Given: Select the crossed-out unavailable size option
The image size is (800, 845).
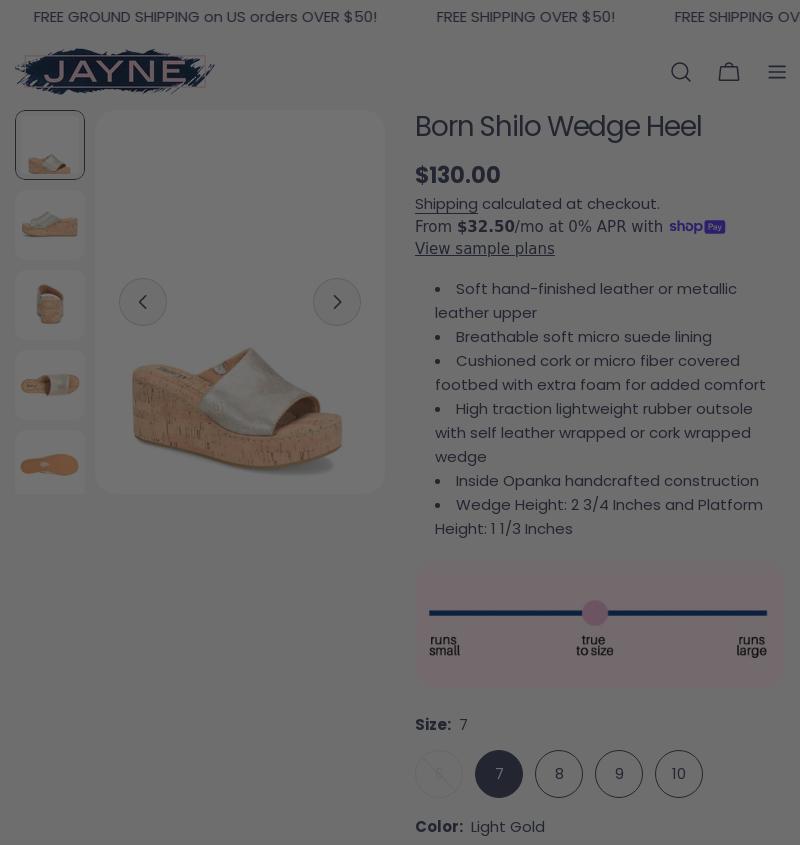Looking at the screenshot, I should click(439, 774).
